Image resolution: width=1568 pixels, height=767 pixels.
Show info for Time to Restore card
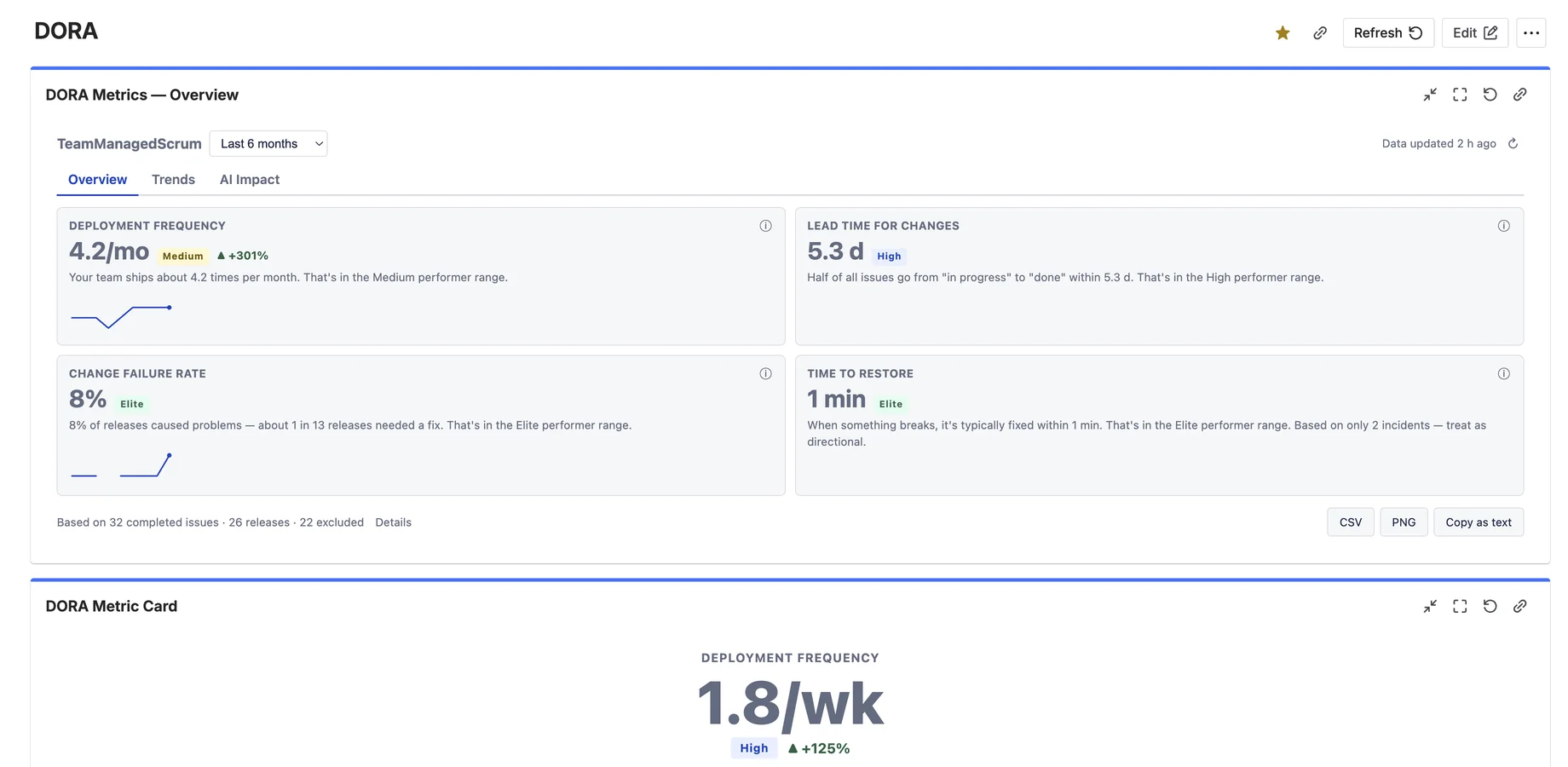coord(1503,373)
